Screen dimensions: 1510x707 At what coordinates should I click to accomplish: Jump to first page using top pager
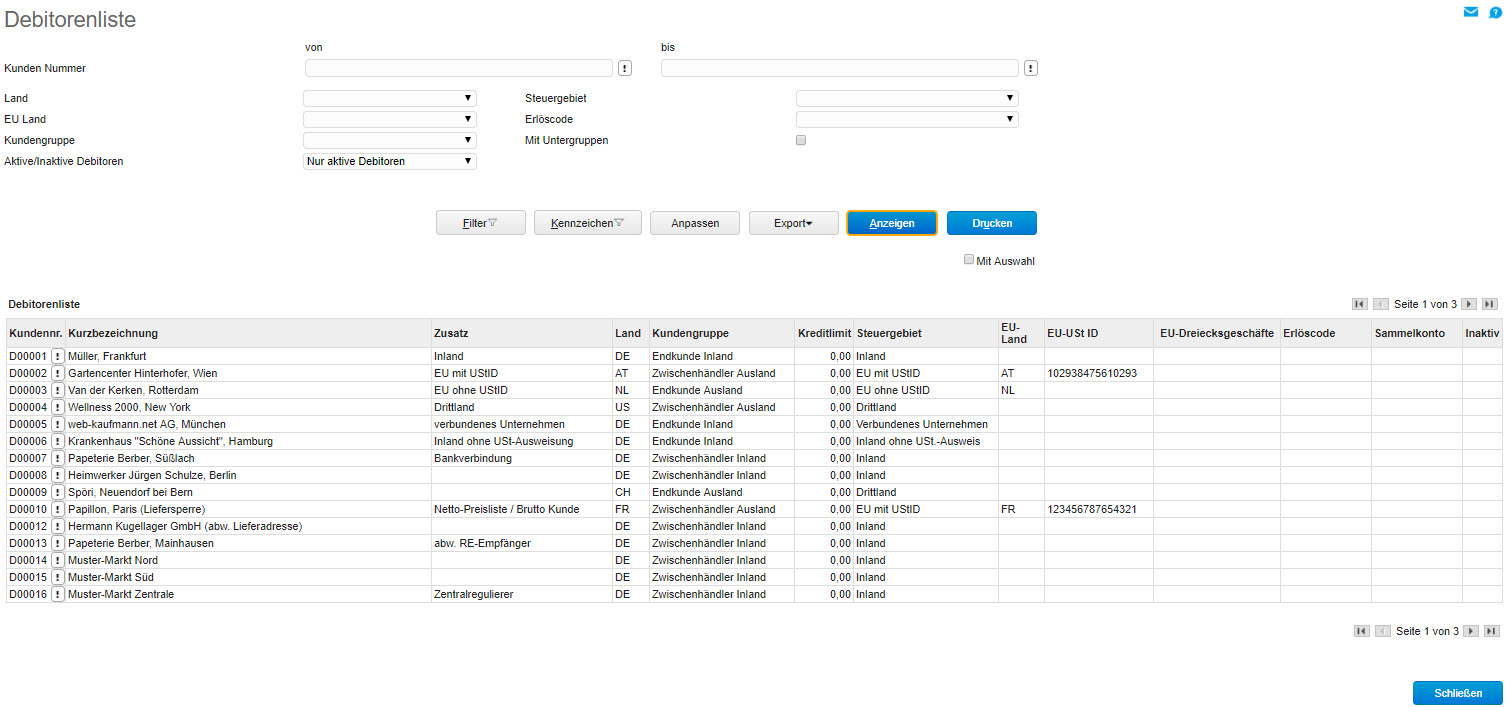(x=1359, y=304)
